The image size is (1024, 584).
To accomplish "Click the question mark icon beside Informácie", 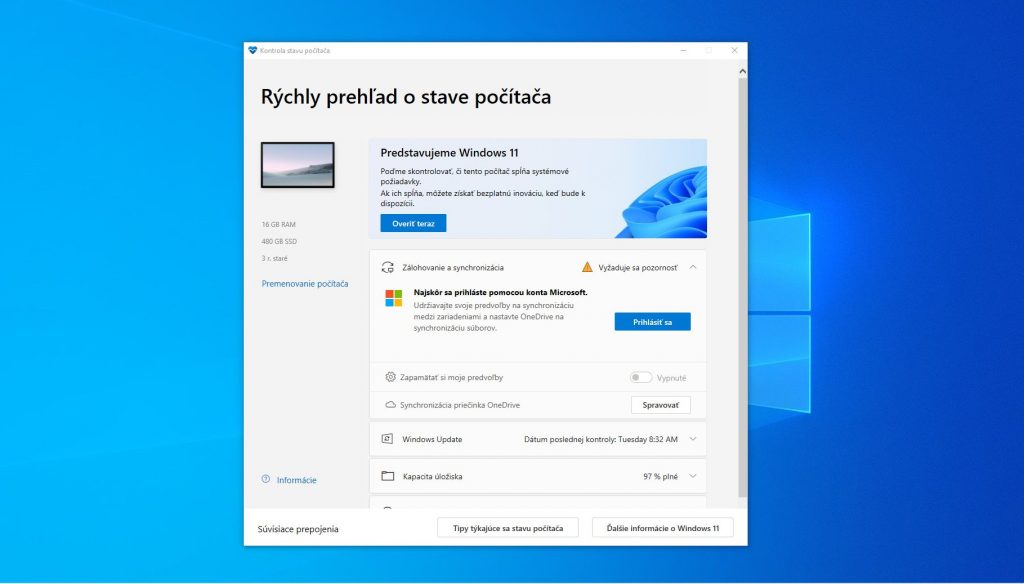I will coord(266,479).
